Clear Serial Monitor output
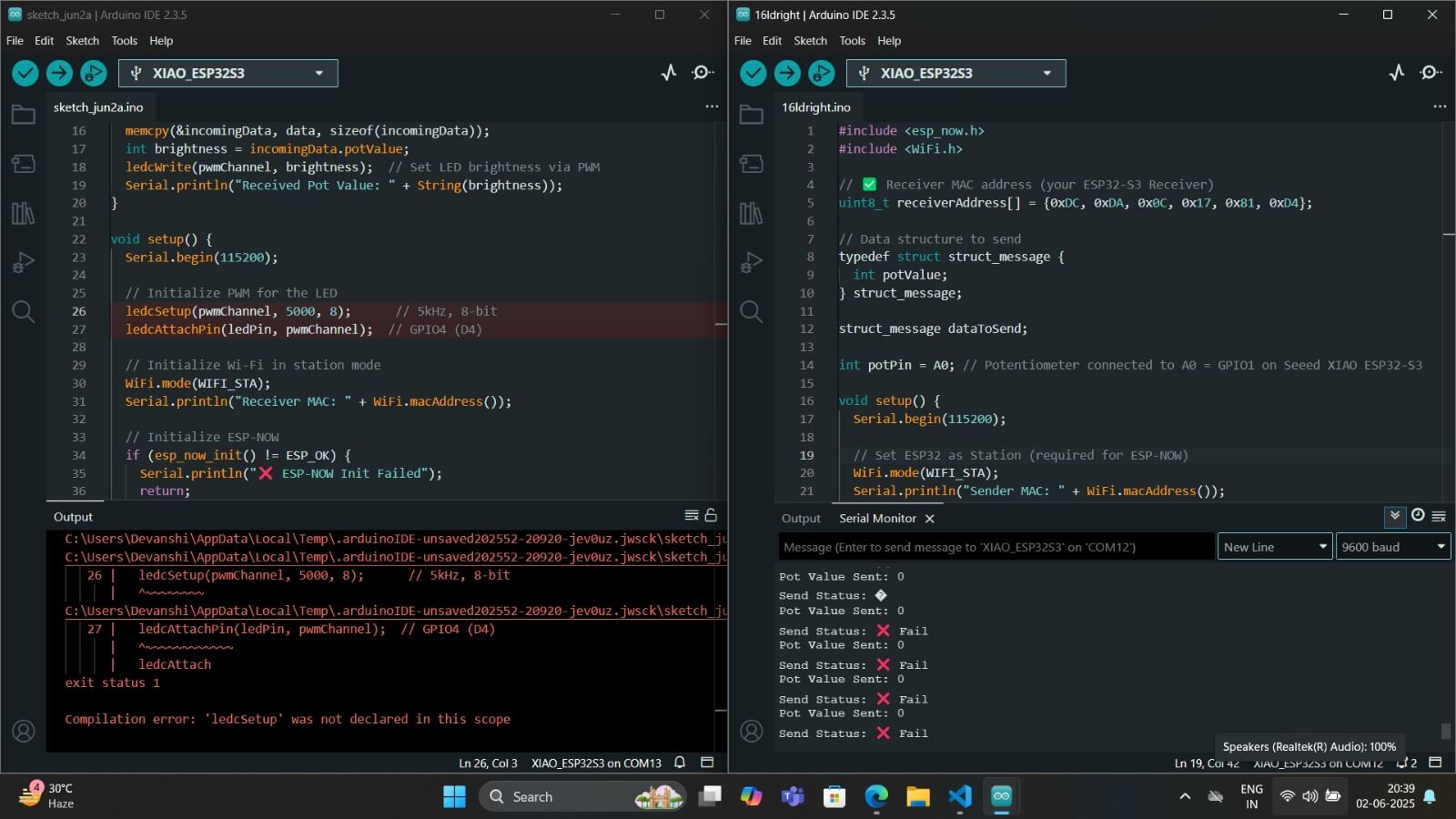1456x819 pixels. pyautogui.click(x=1439, y=516)
